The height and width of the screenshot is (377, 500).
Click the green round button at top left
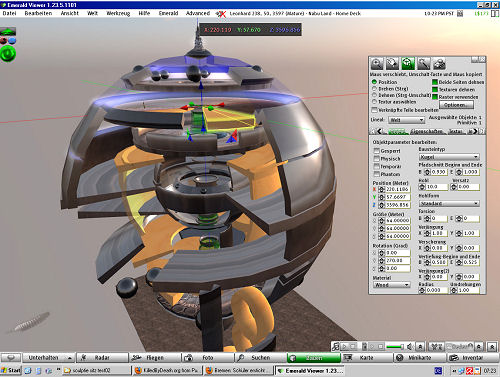point(8,54)
